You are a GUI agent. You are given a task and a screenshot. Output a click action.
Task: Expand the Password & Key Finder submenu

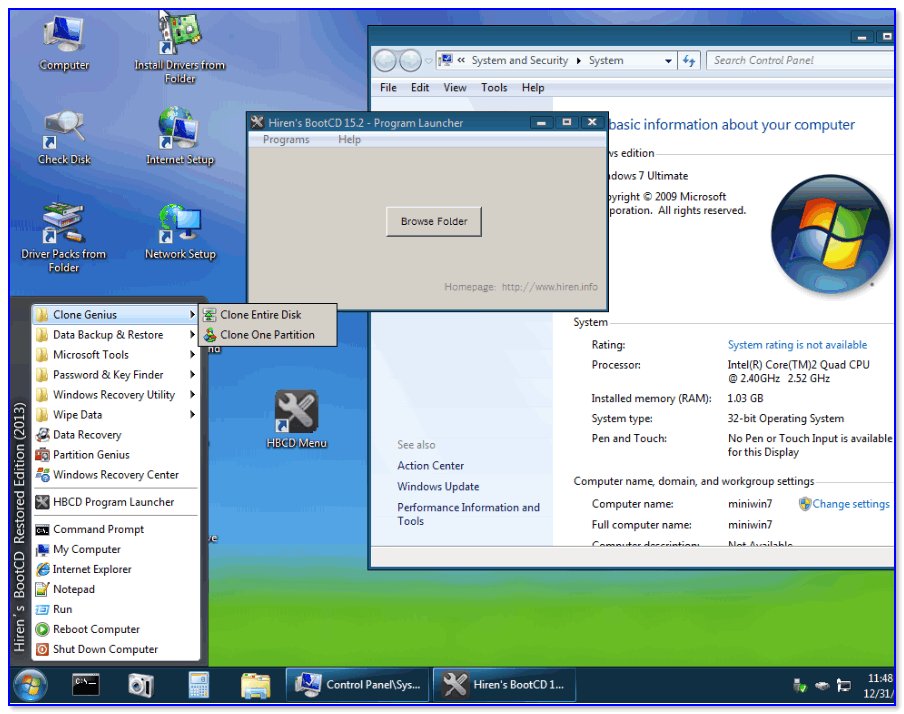pyautogui.click(x=108, y=375)
